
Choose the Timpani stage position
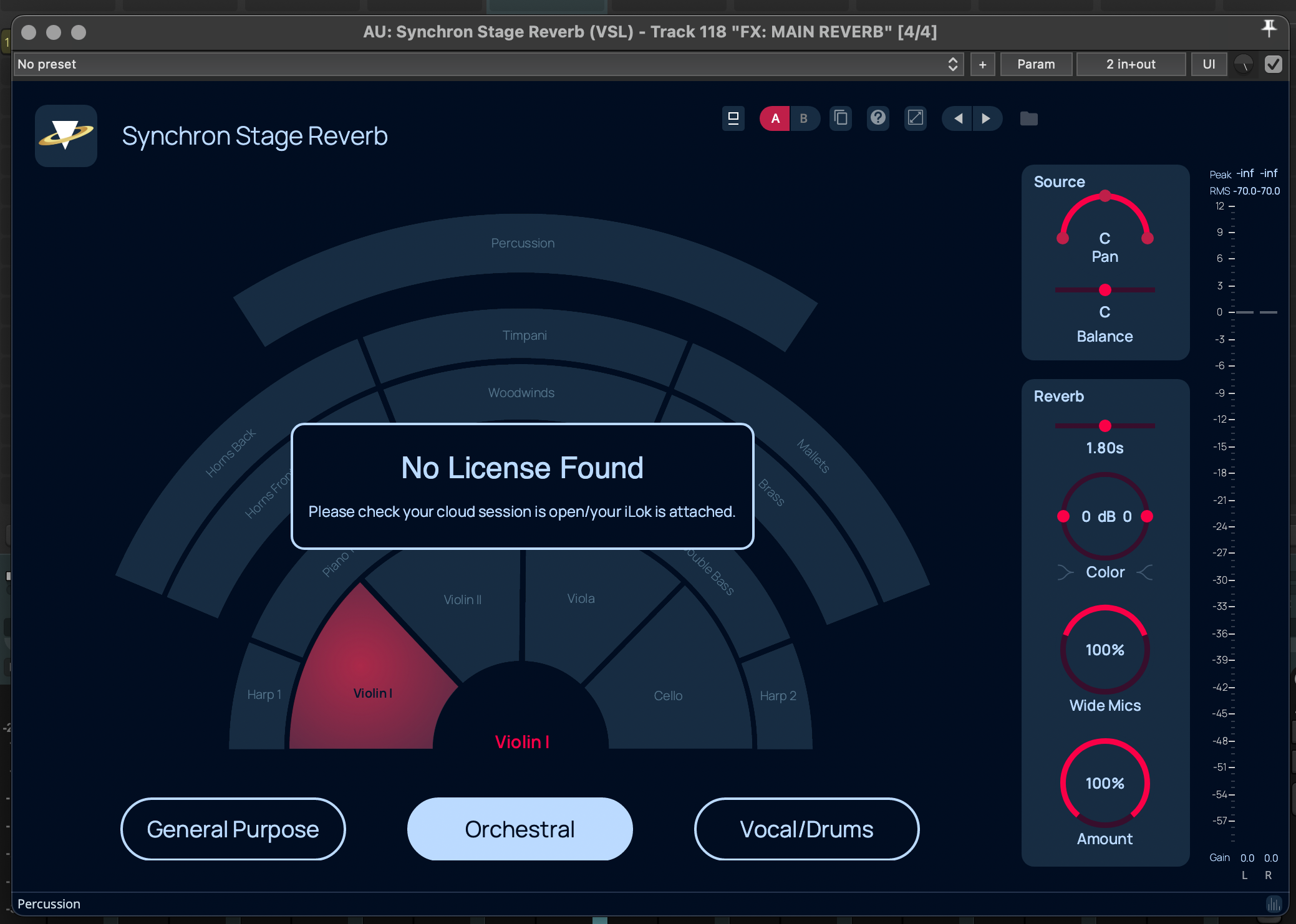click(525, 335)
